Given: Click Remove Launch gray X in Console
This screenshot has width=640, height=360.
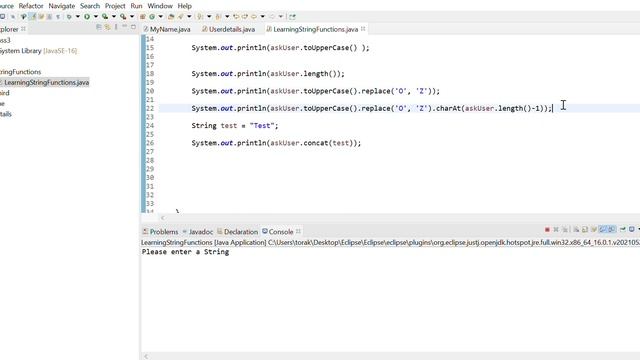Looking at the screenshot, I should (x=556, y=230).
